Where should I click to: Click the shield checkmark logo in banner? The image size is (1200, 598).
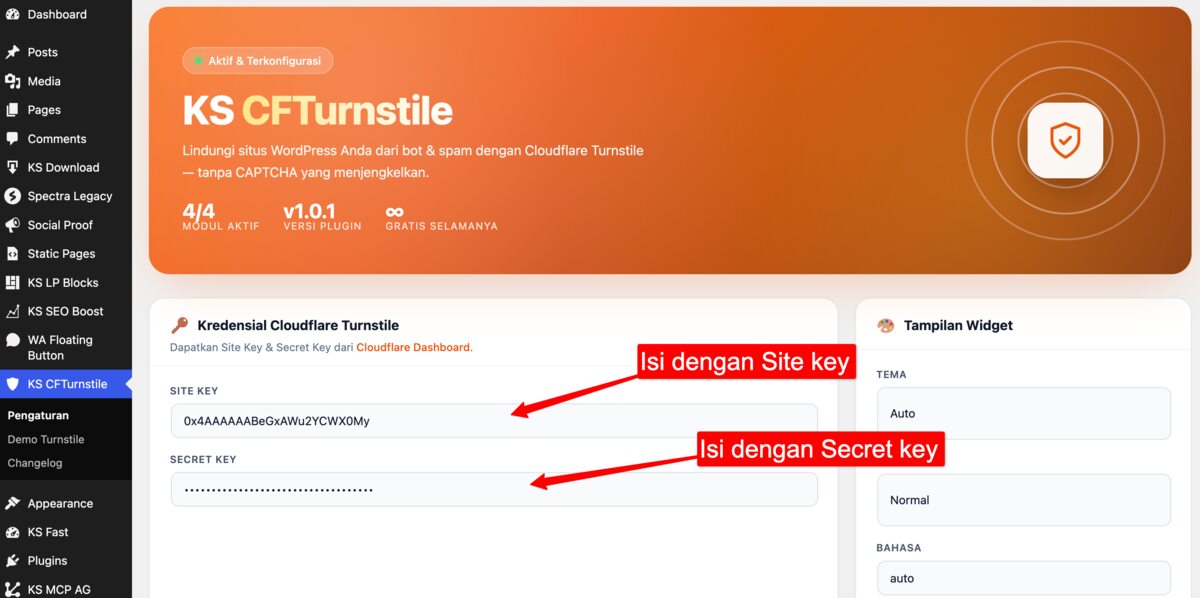pyautogui.click(x=1065, y=140)
